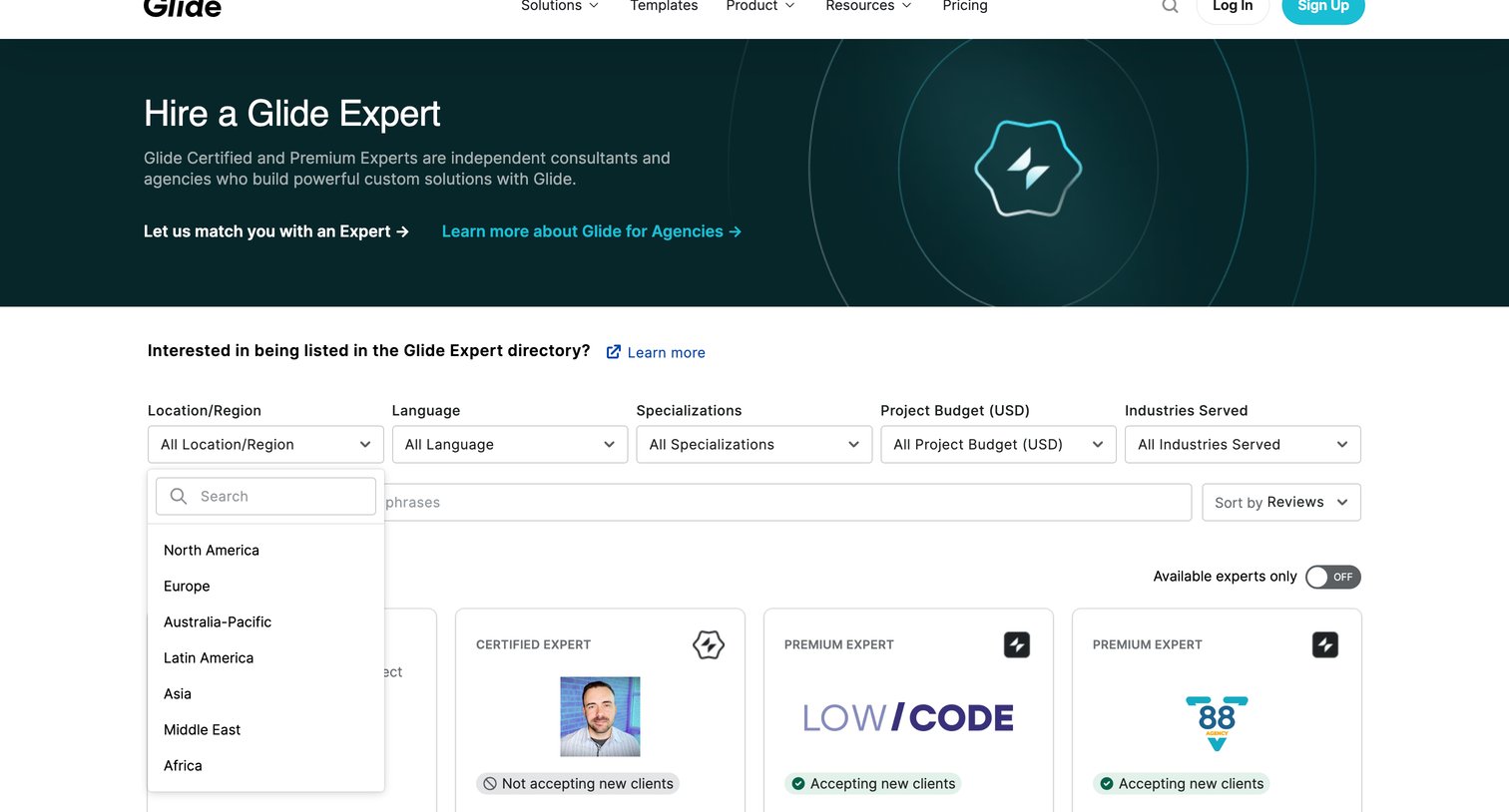Open the All Language dropdown
The width and height of the screenshot is (1509, 812).
(x=510, y=445)
